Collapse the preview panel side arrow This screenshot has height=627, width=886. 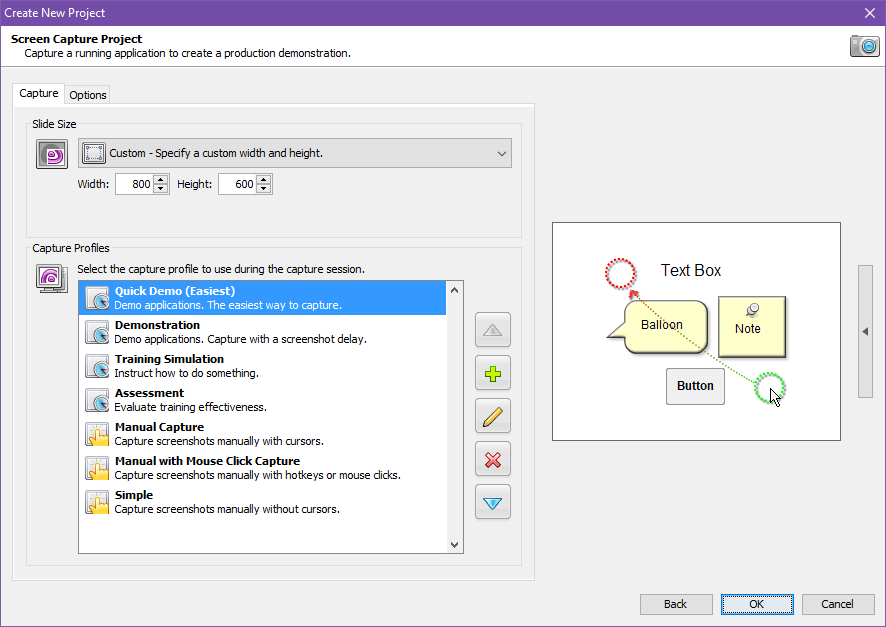coord(865,331)
